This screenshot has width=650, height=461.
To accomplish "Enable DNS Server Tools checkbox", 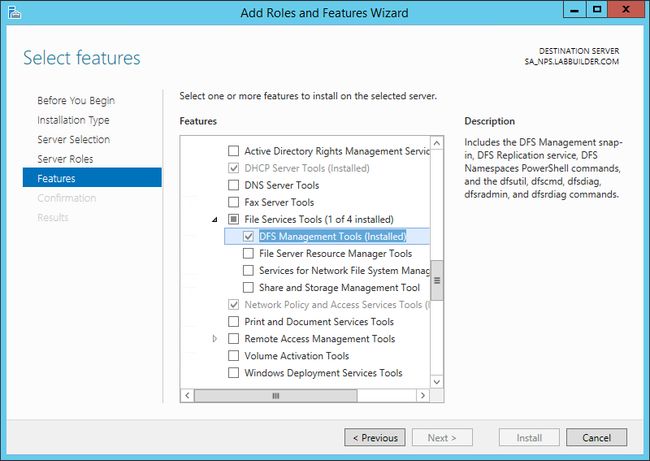I will 234,185.
